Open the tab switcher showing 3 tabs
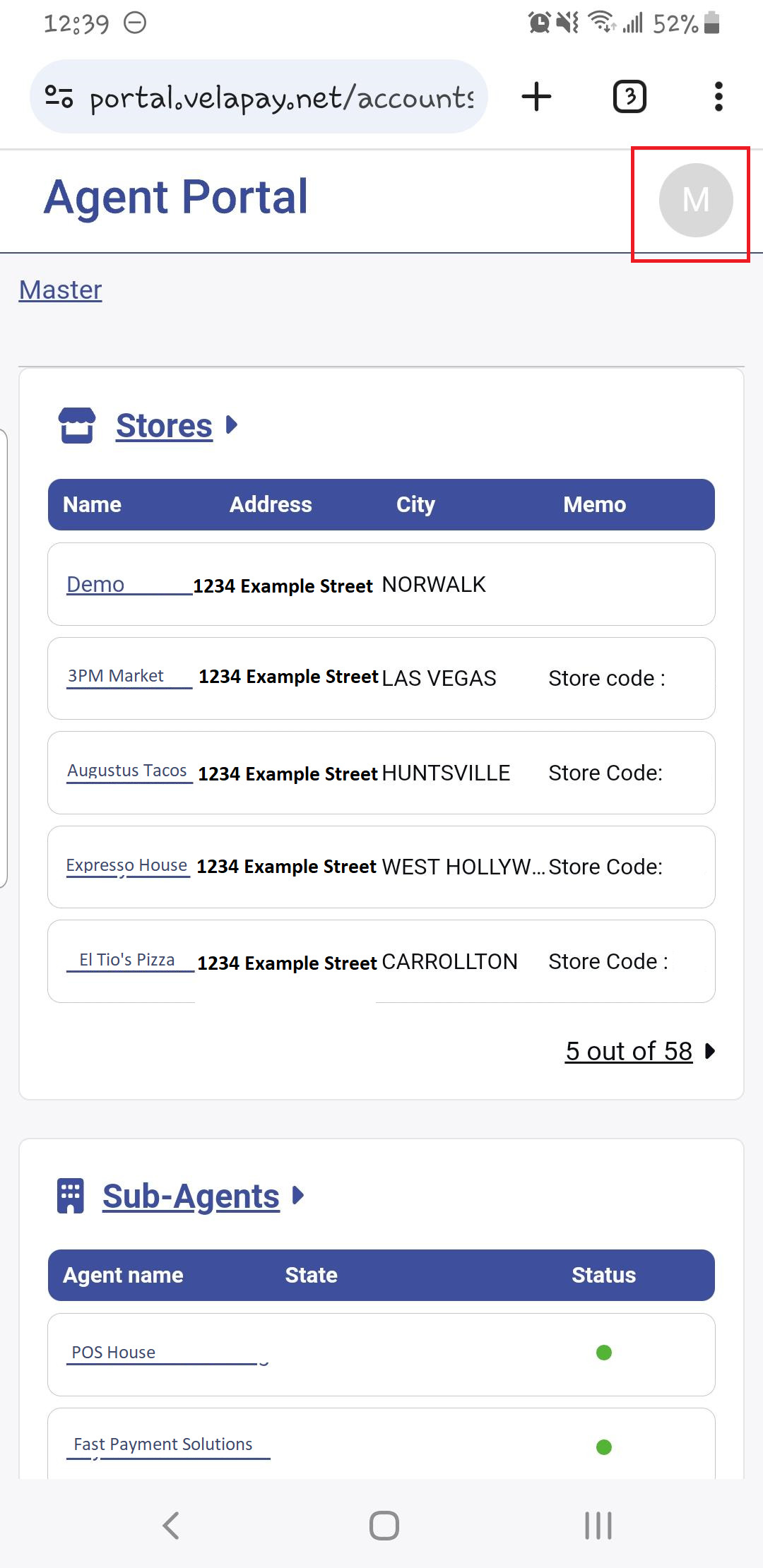Screen dimensions: 763x1568 point(629,97)
